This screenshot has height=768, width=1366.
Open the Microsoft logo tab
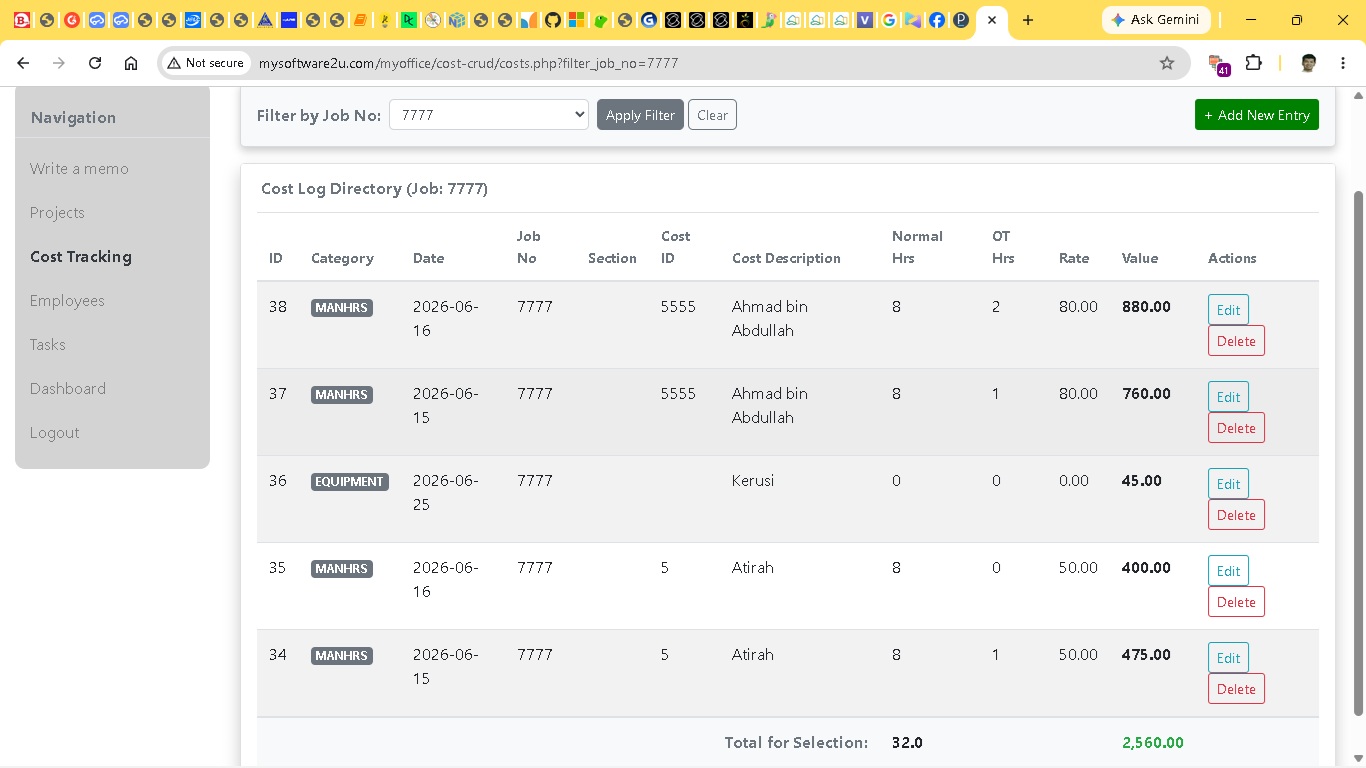point(577,20)
